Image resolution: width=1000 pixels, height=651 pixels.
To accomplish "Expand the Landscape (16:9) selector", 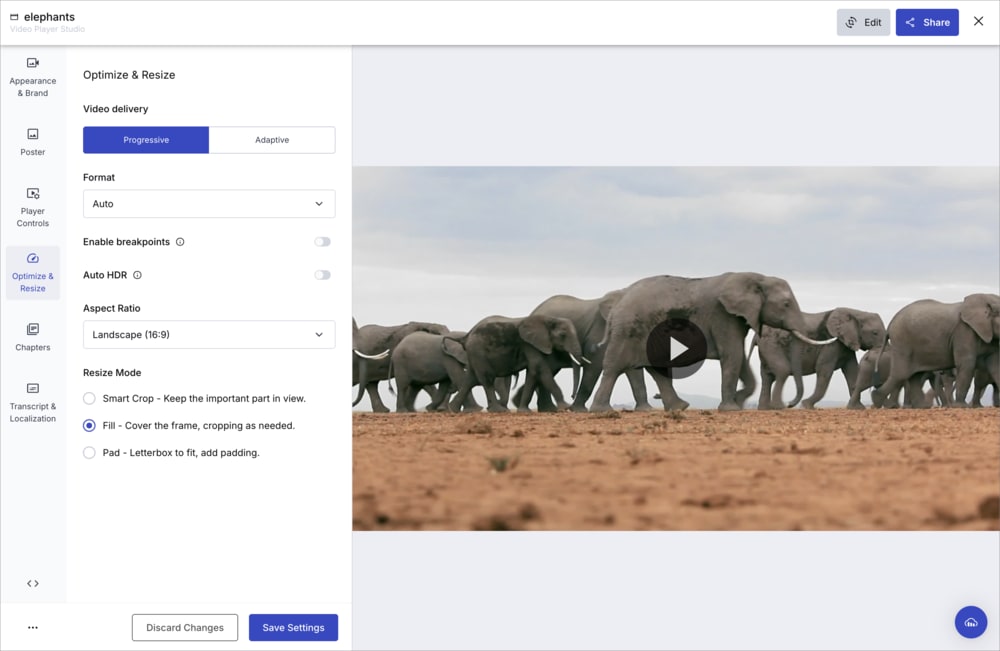I will click(208, 334).
